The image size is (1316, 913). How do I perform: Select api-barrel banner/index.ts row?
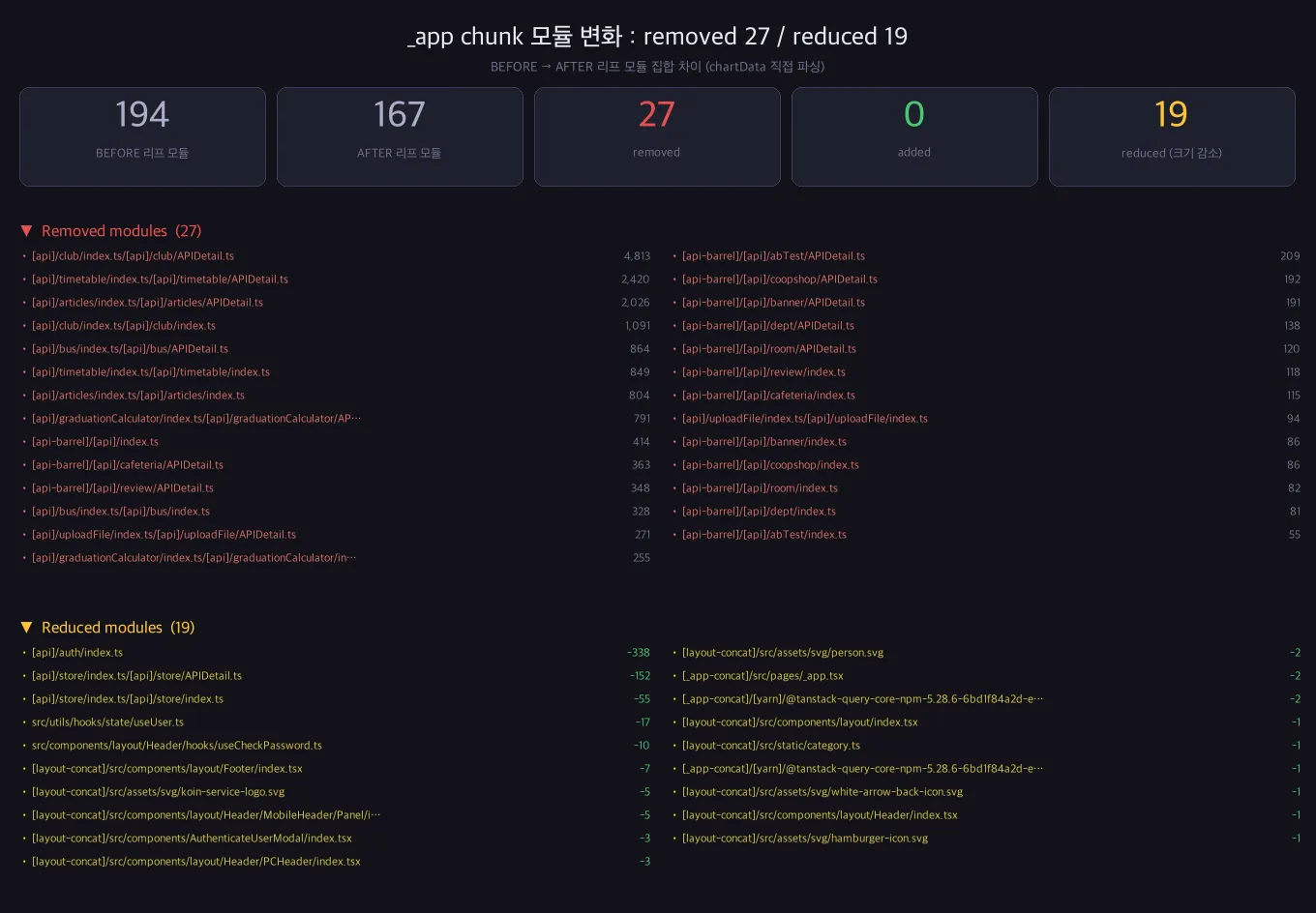986,442
